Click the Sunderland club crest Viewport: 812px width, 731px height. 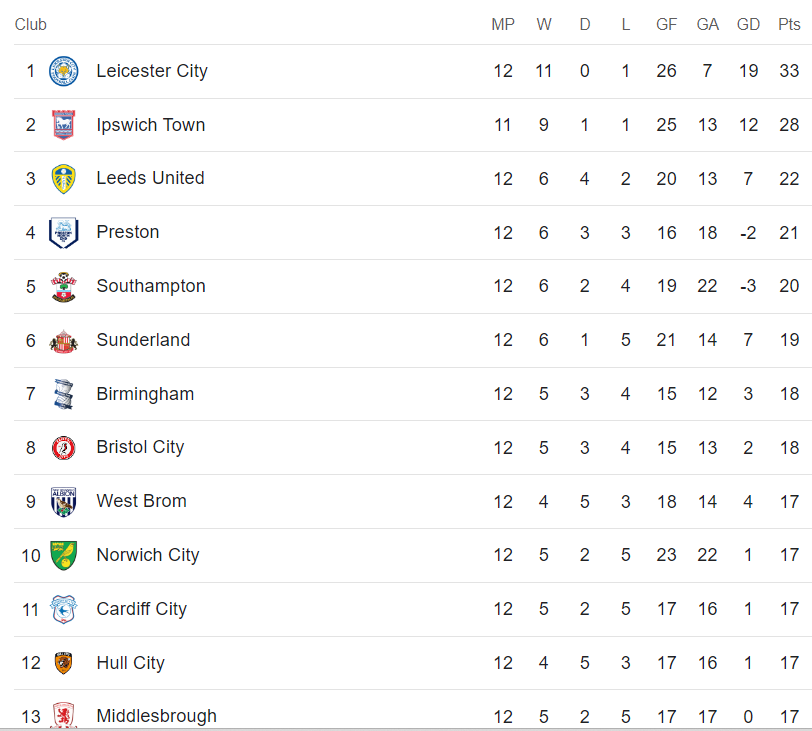[x=63, y=341]
